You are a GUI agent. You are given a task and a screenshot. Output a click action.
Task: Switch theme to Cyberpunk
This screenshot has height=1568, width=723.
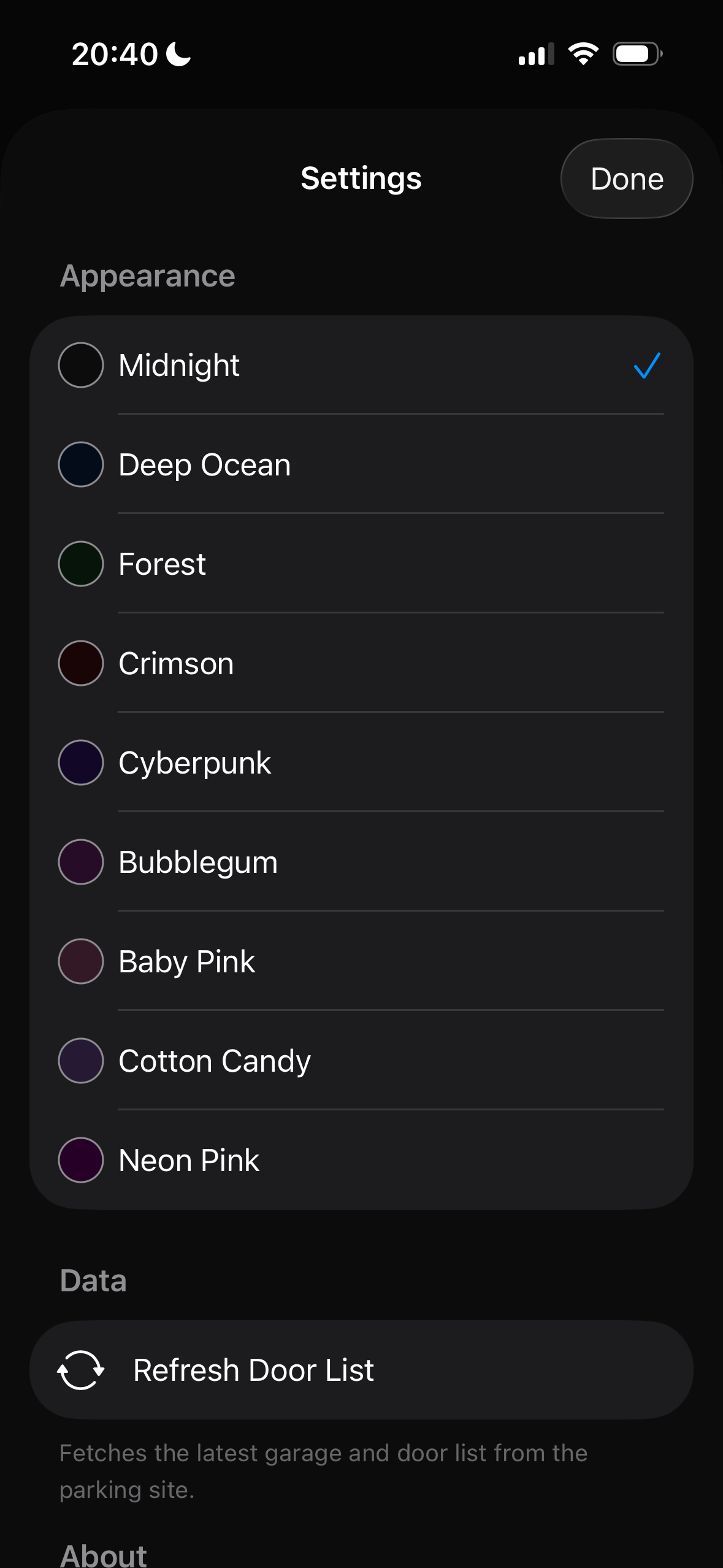361,763
